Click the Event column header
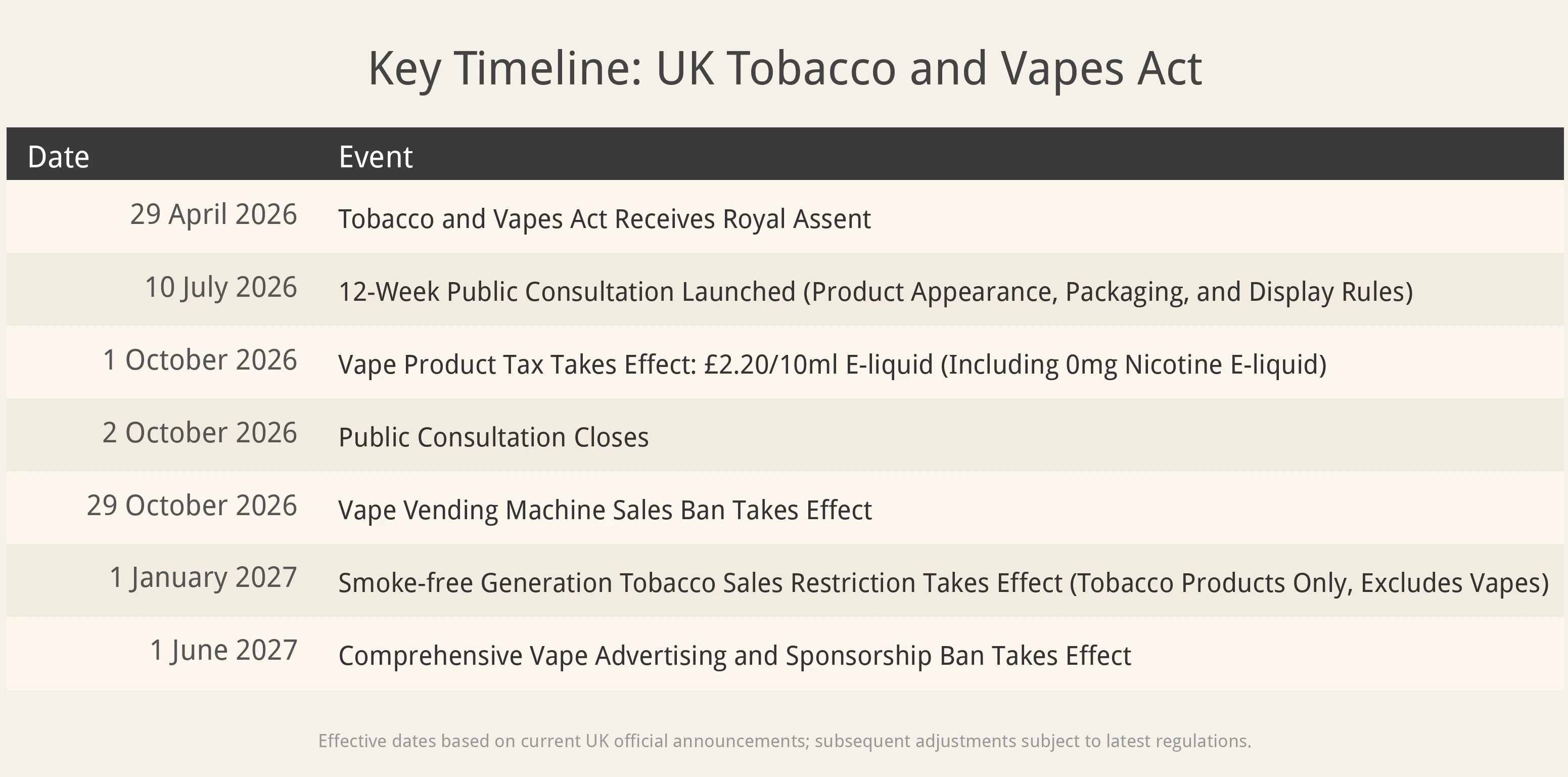This screenshot has height=777, width=1568. click(376, 157)
